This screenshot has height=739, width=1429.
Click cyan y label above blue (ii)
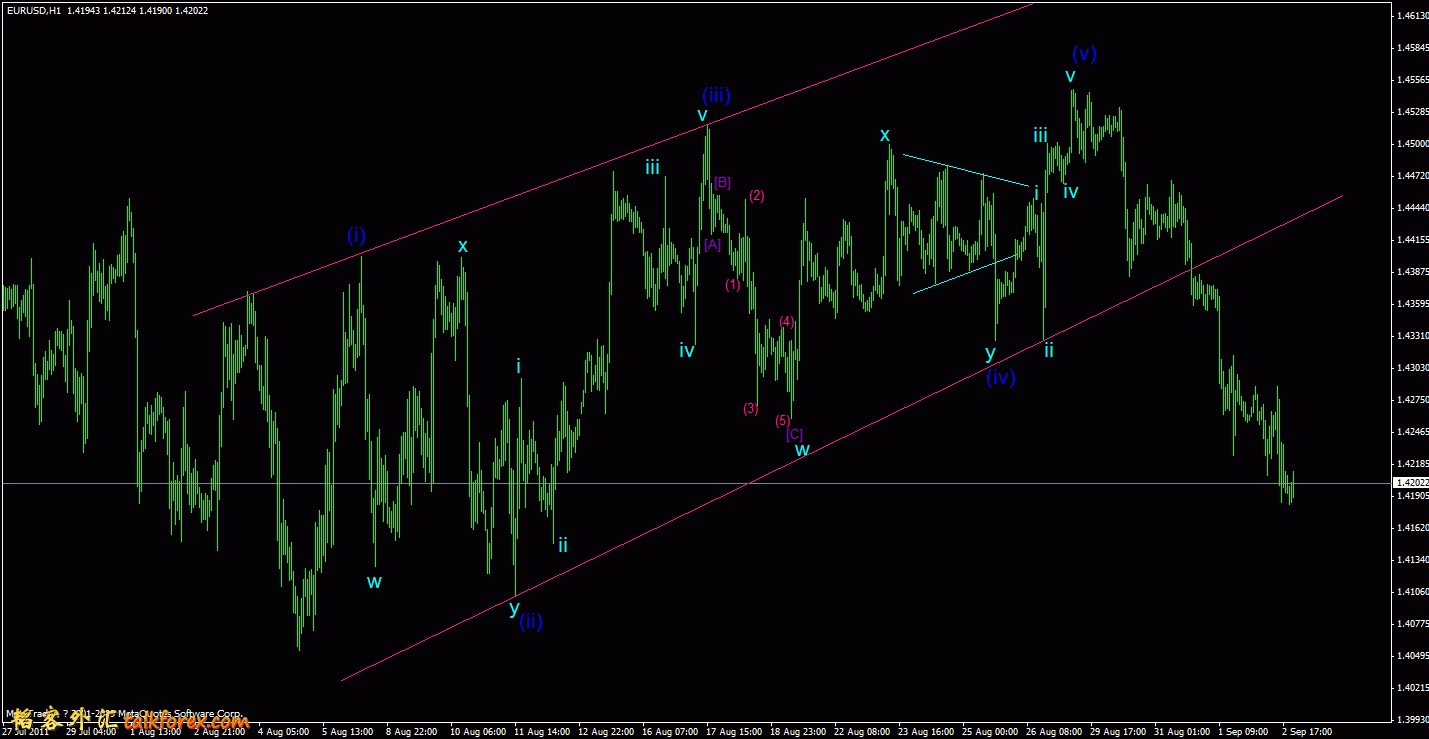coord(514,607)
